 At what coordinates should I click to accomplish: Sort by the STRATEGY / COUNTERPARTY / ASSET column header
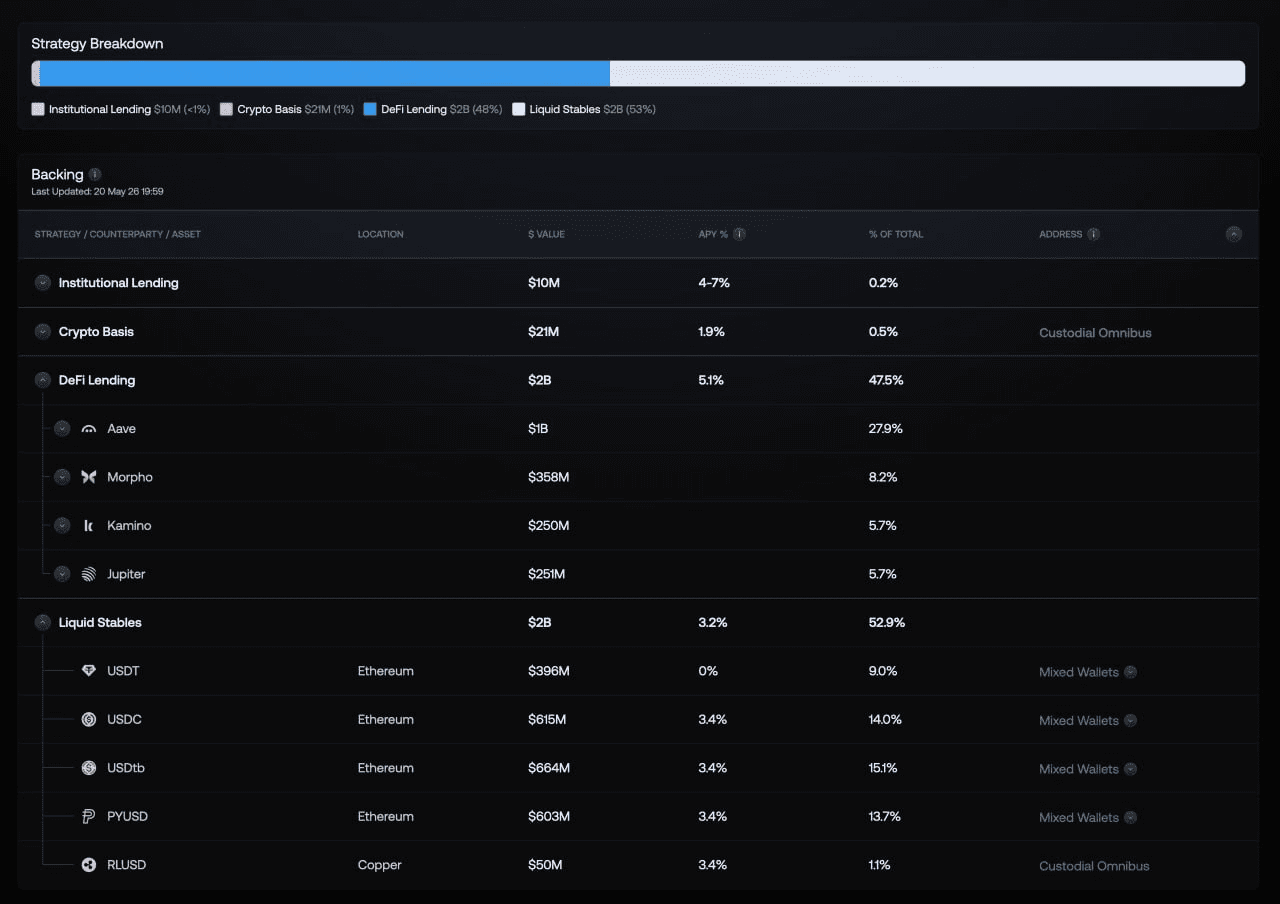[118, 234]
